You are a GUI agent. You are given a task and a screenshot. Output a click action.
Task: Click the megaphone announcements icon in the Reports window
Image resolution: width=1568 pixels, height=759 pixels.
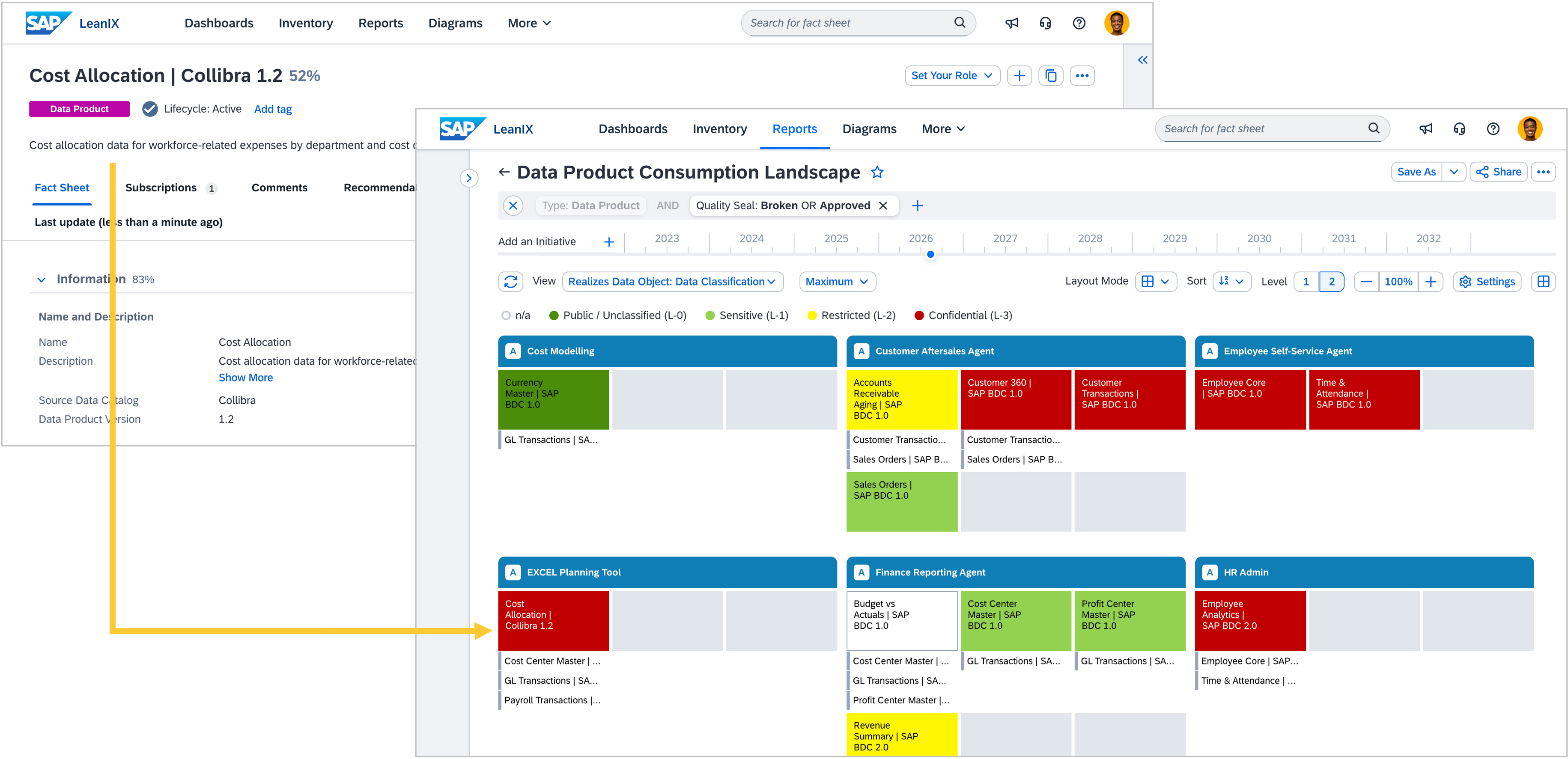coord(1425,128)
